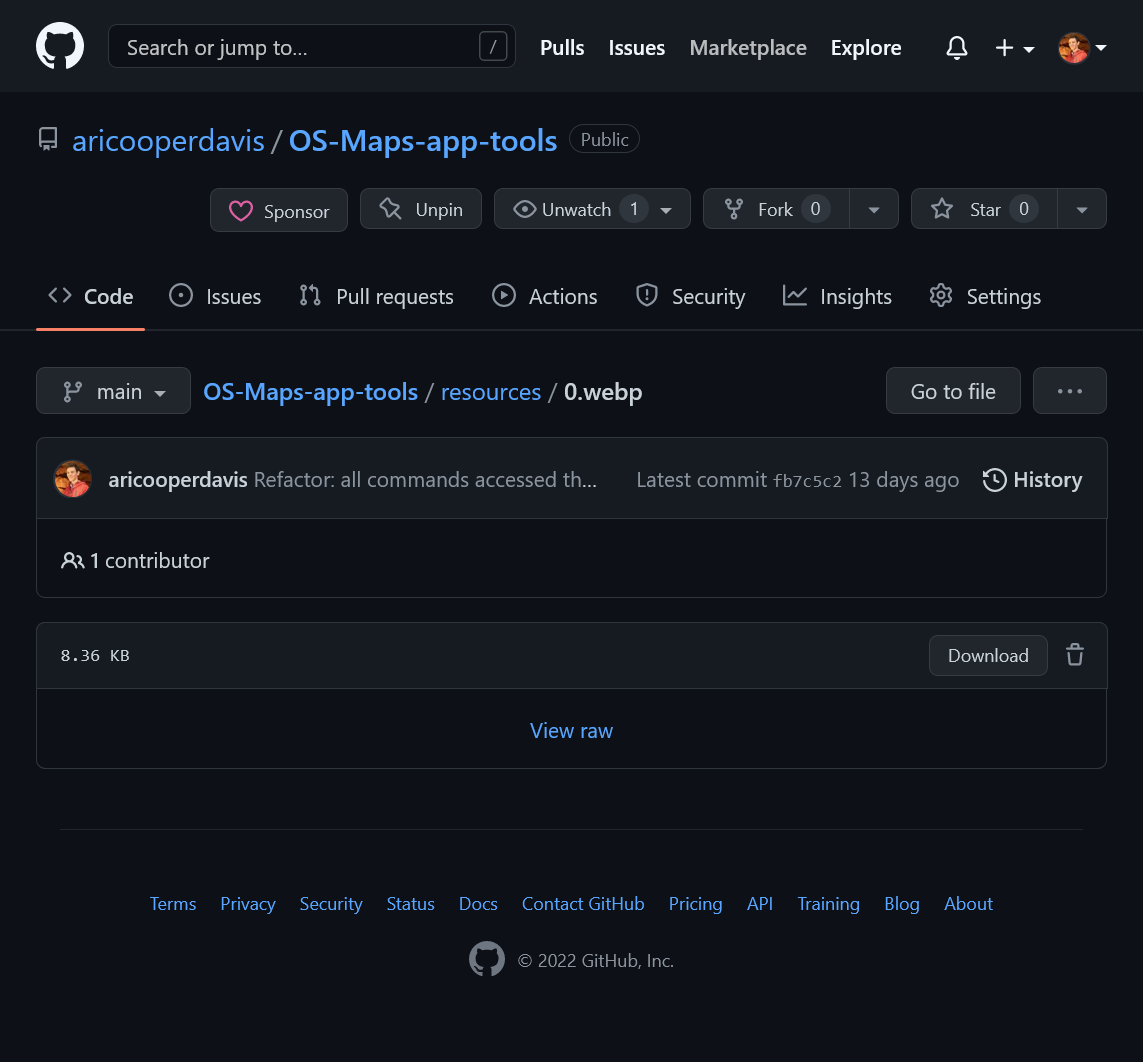
Task: Sponsor the repository with heart button
Action: (279, 210)
